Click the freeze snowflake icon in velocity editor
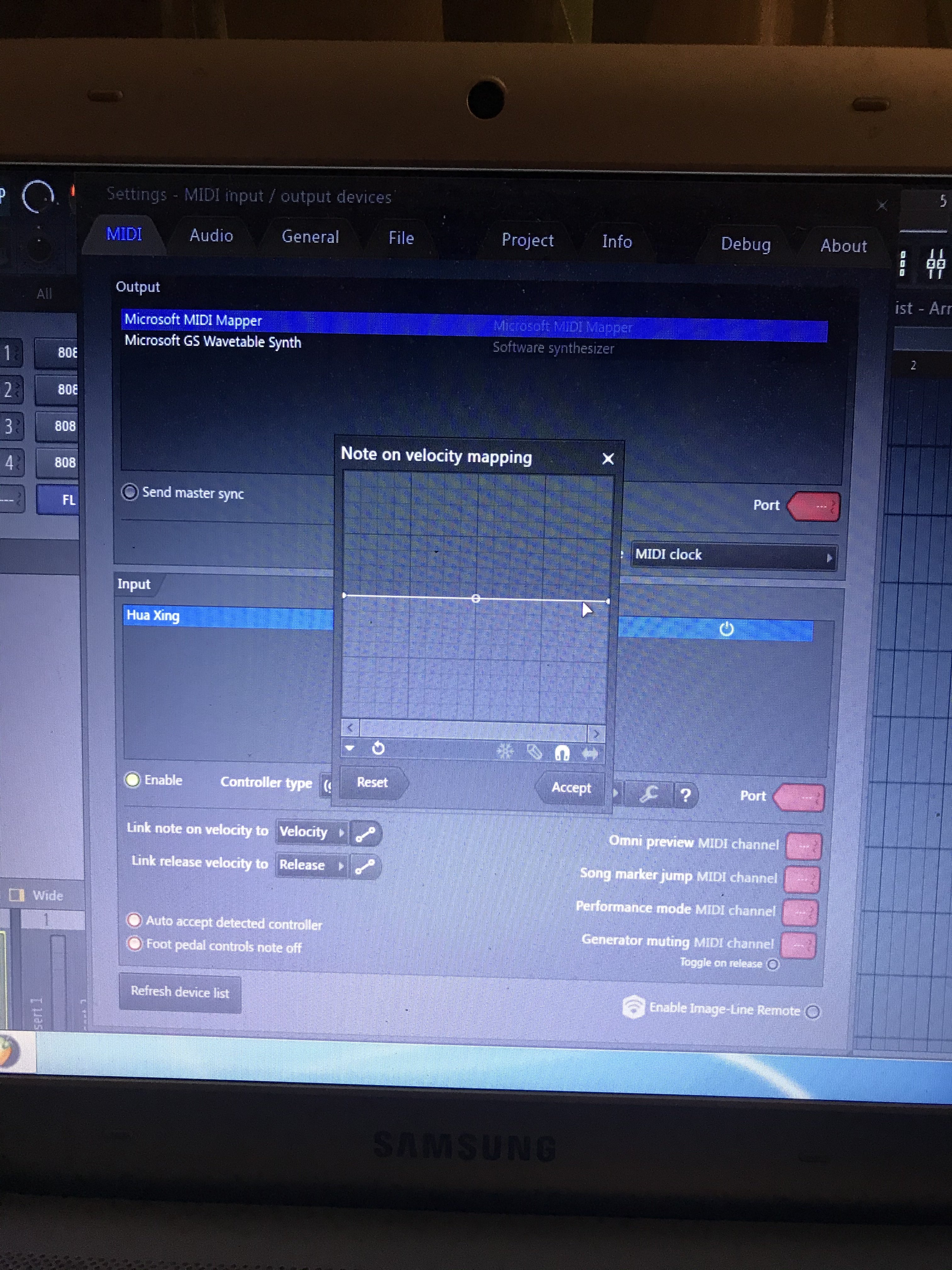Viewport: 952px width, 1270px height. pyautogui.click(x=505, y=751)
